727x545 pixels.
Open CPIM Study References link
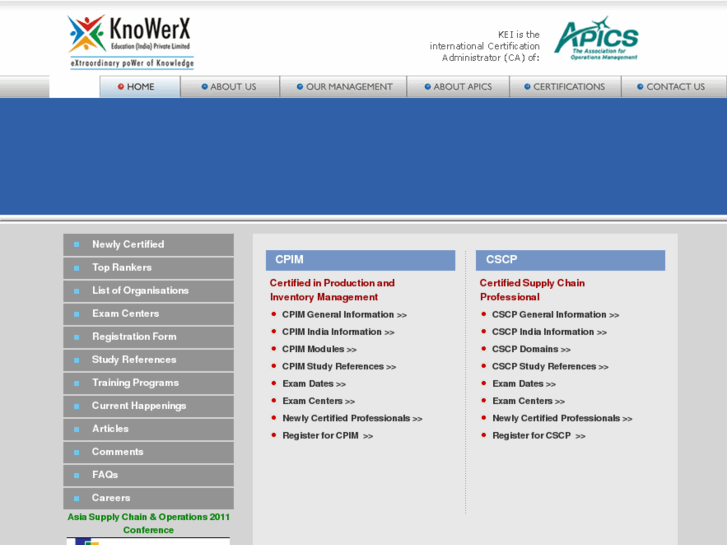[x=339, y=366]
